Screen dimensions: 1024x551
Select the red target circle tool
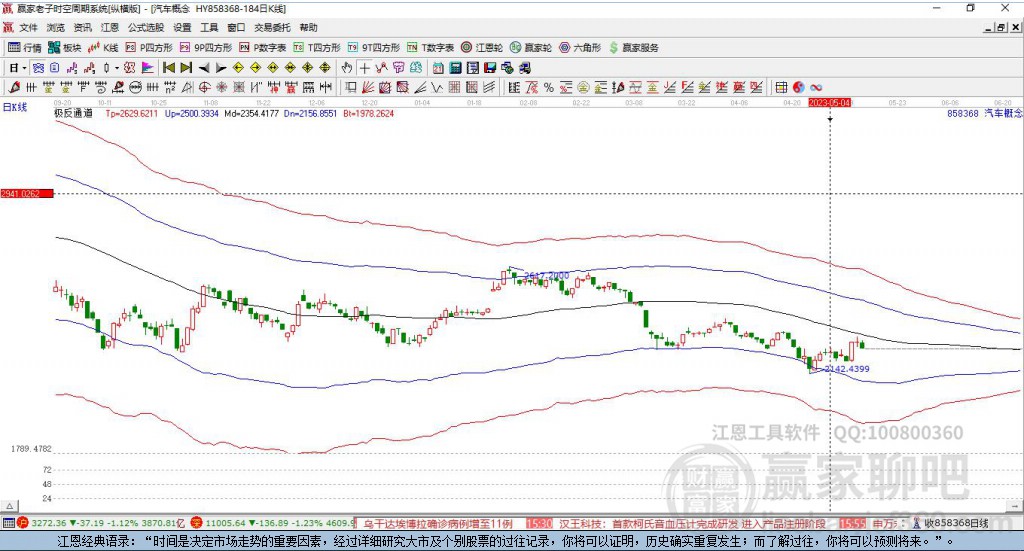(x=204, y=87)
